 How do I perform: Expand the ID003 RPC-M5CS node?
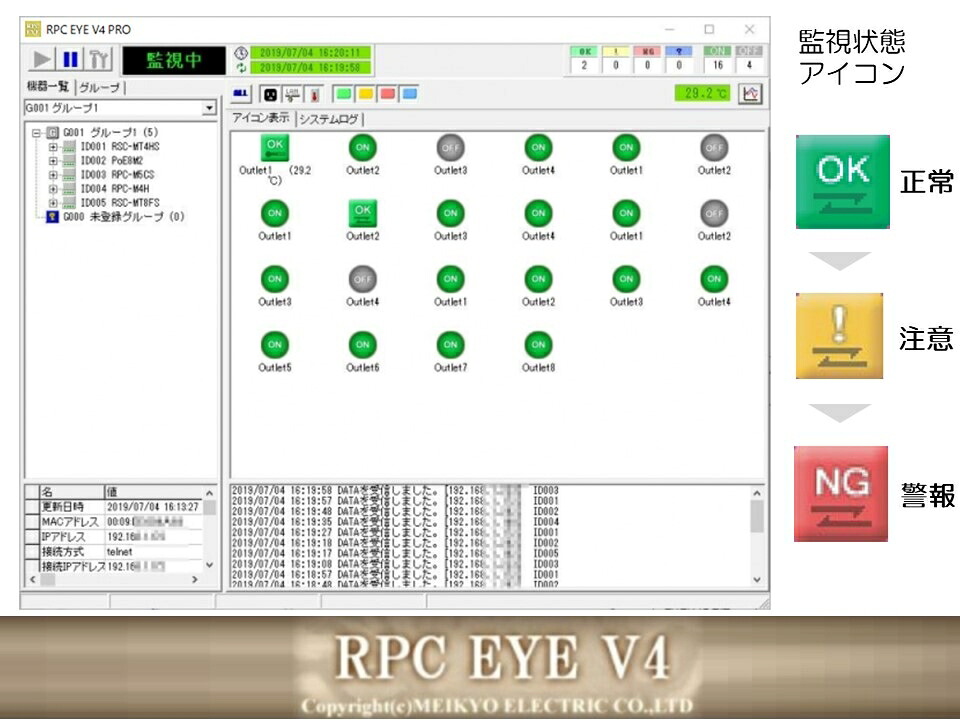pyautogui.click(x=53, y=175)
